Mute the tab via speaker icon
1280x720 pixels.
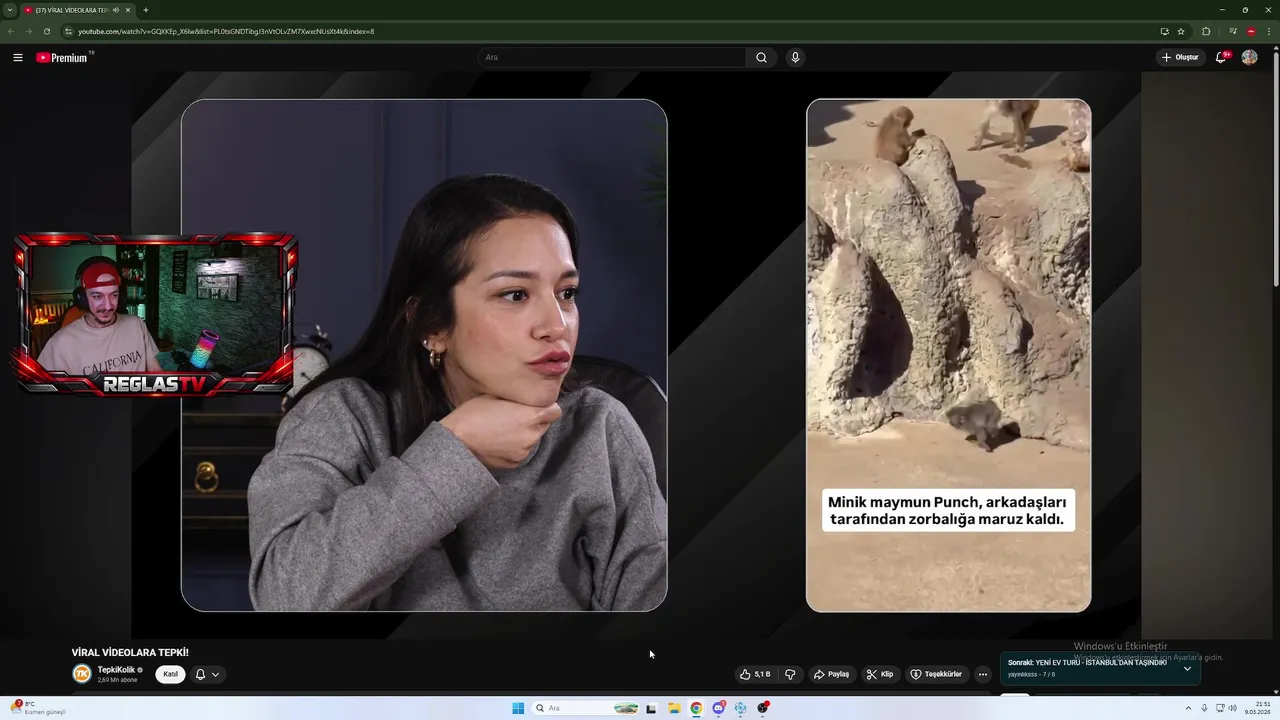coord(116,10)
